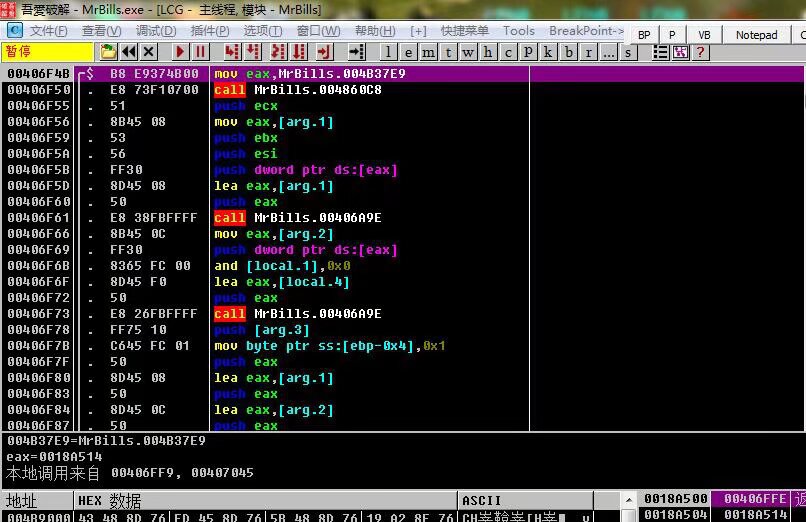Viewport: 806px width, 522px height.
Task: Open the Source 's' button
Action: tap(628, 52)
